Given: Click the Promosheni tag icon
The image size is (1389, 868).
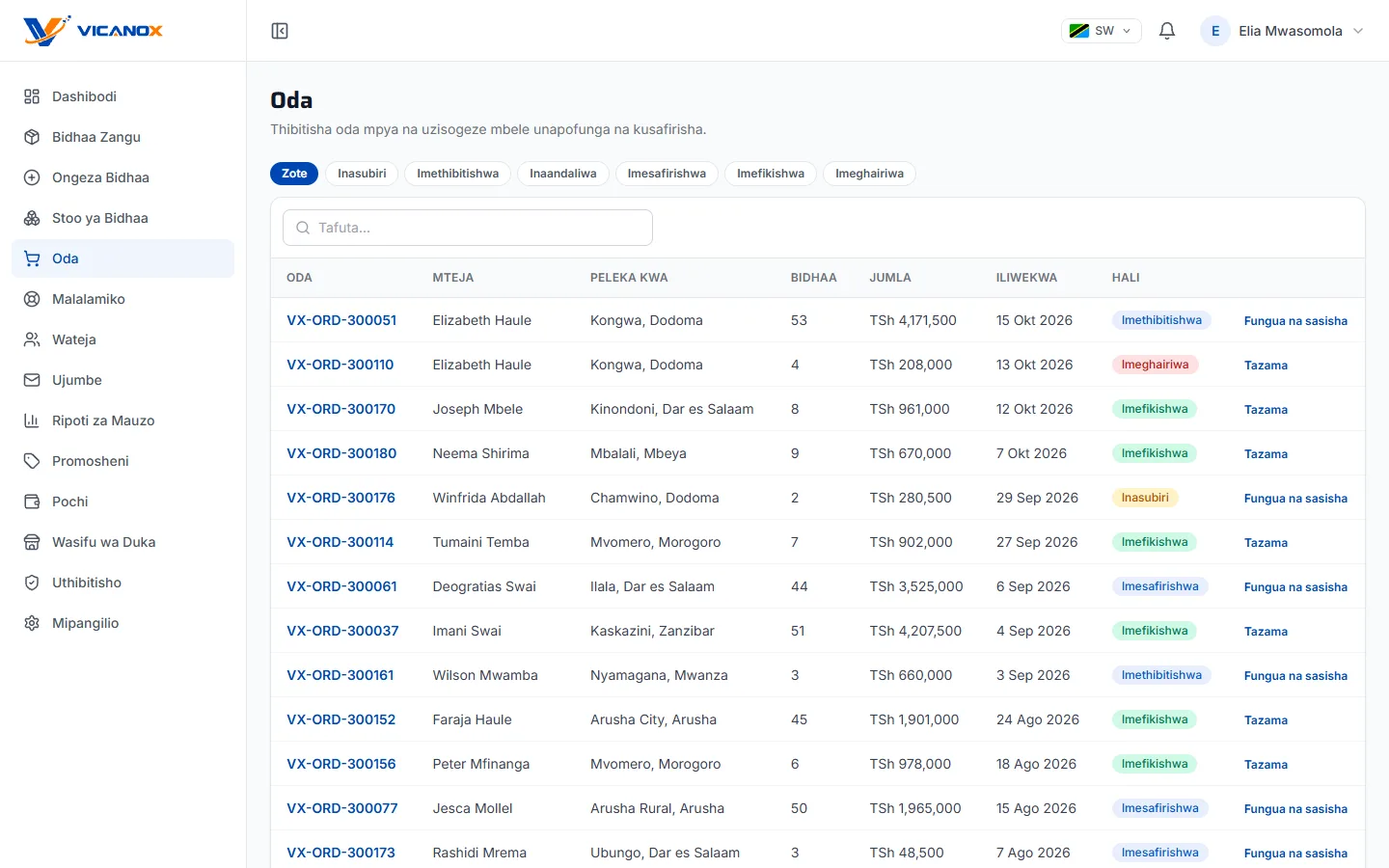Looking at the screenshot, I should (32, 461).
